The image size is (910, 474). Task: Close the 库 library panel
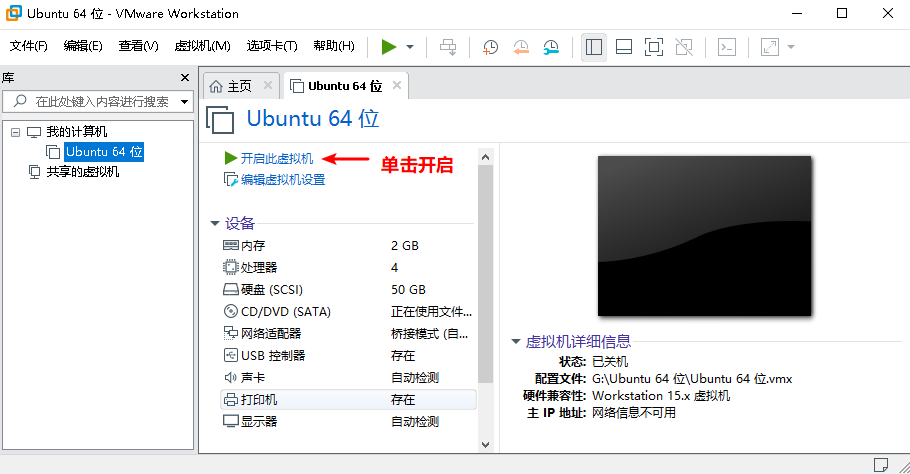(185, 77)
